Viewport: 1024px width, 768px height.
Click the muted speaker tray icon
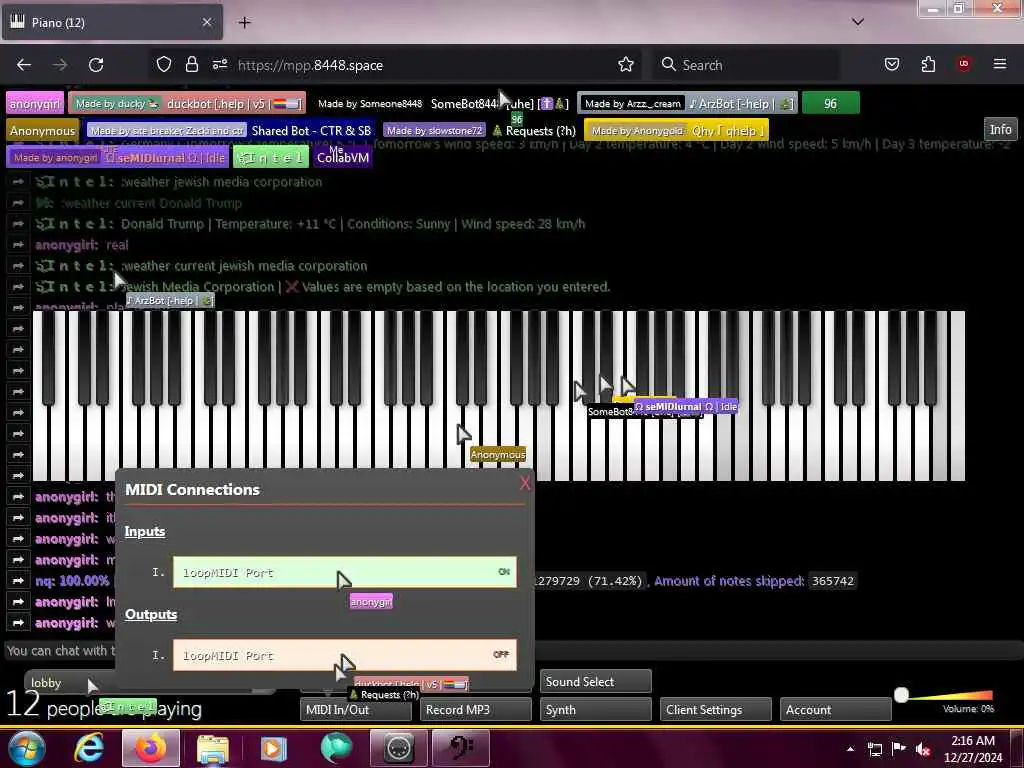[923, 749]
